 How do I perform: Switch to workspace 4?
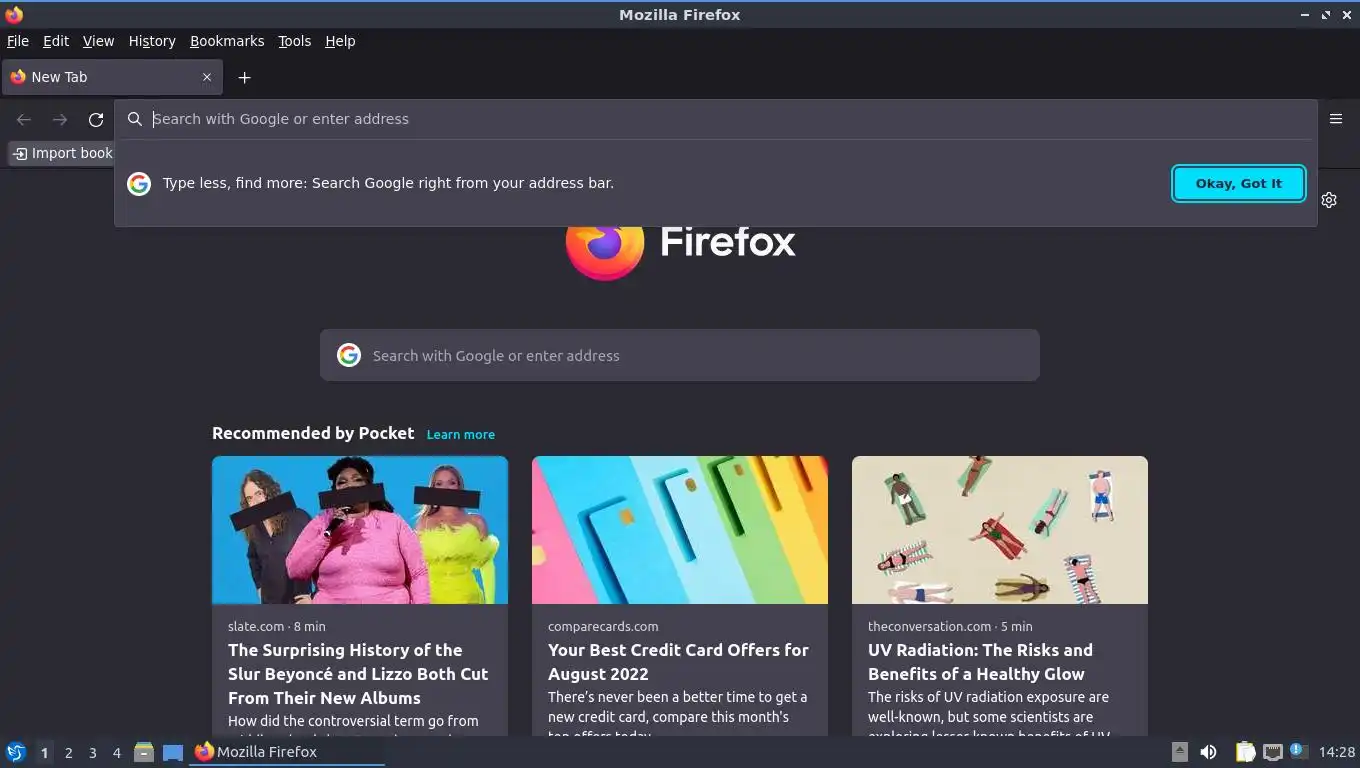point(117,752)
